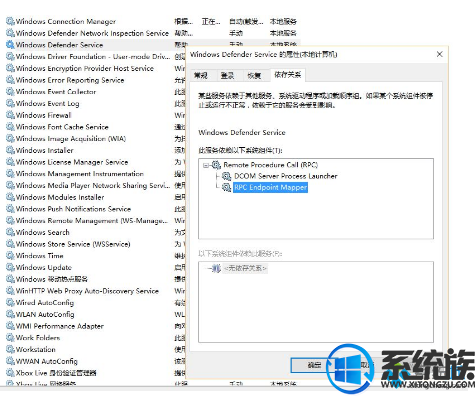Click the gear icon of Windows Event Log
Viewport: 475px width, 397px height.
tap(10, 103)
